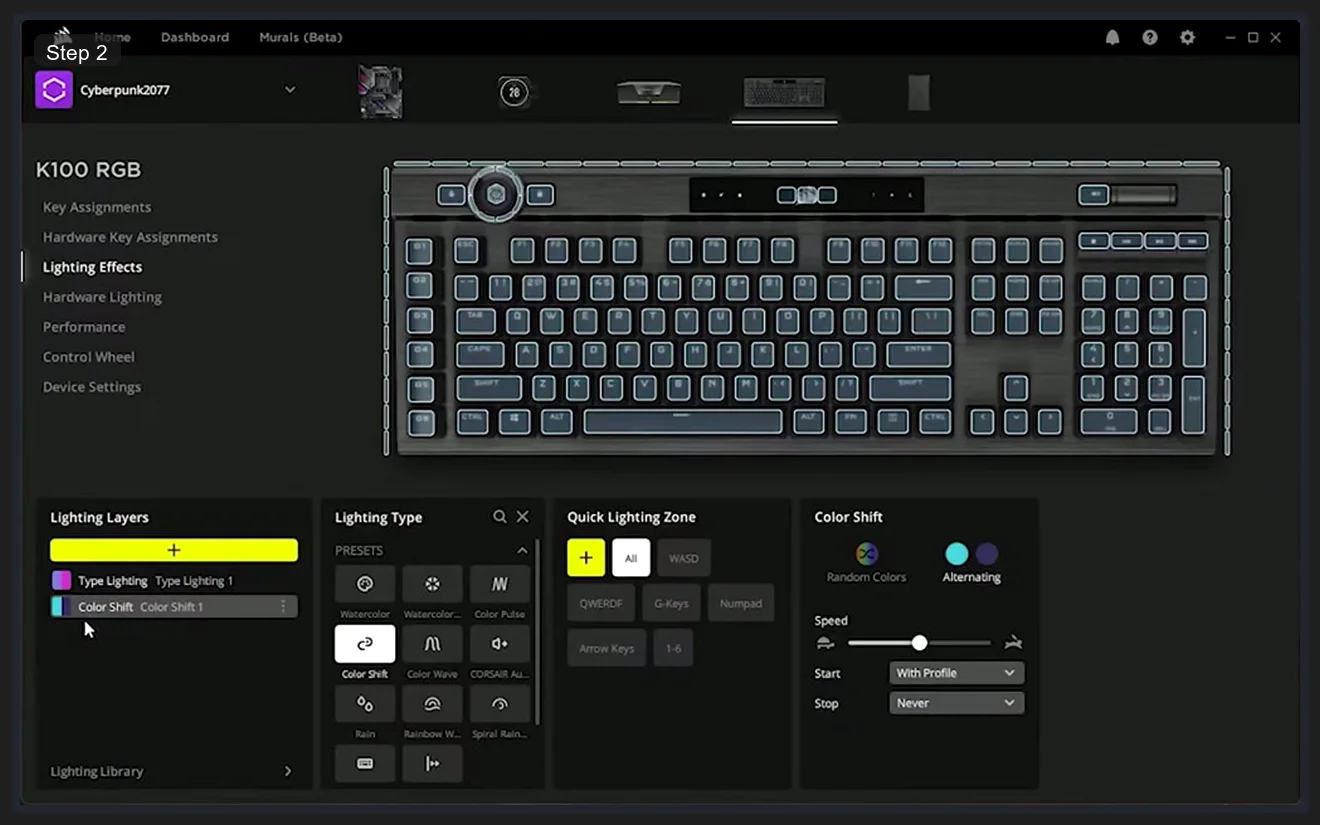Switch to the Murals (Beta) tab
Image resolution: width=1320 pixels, height=825 pixels.
tap(300, 37)
